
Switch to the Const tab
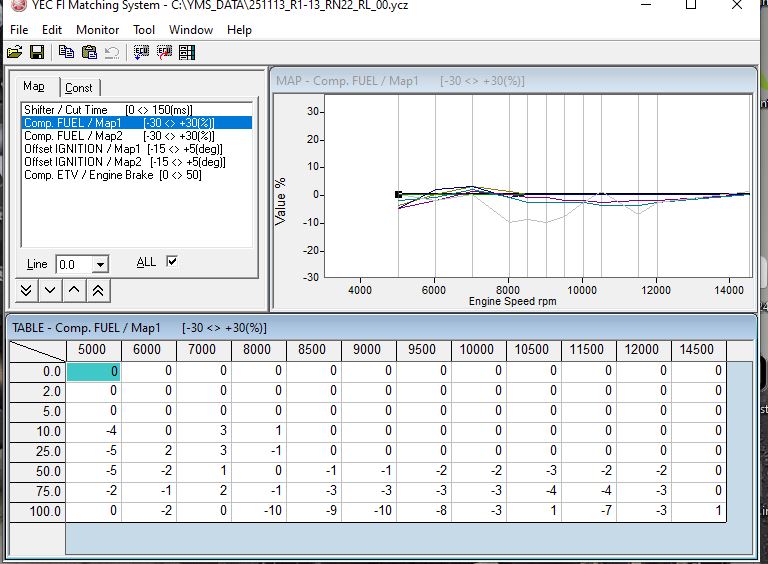click(x=79, y=88)
